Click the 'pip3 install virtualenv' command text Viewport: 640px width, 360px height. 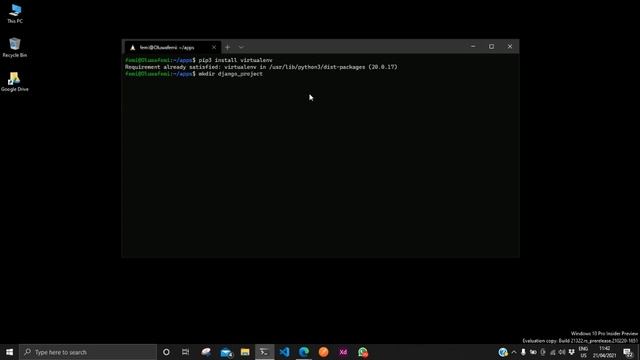pyautogui.click(x=236, y=60)
